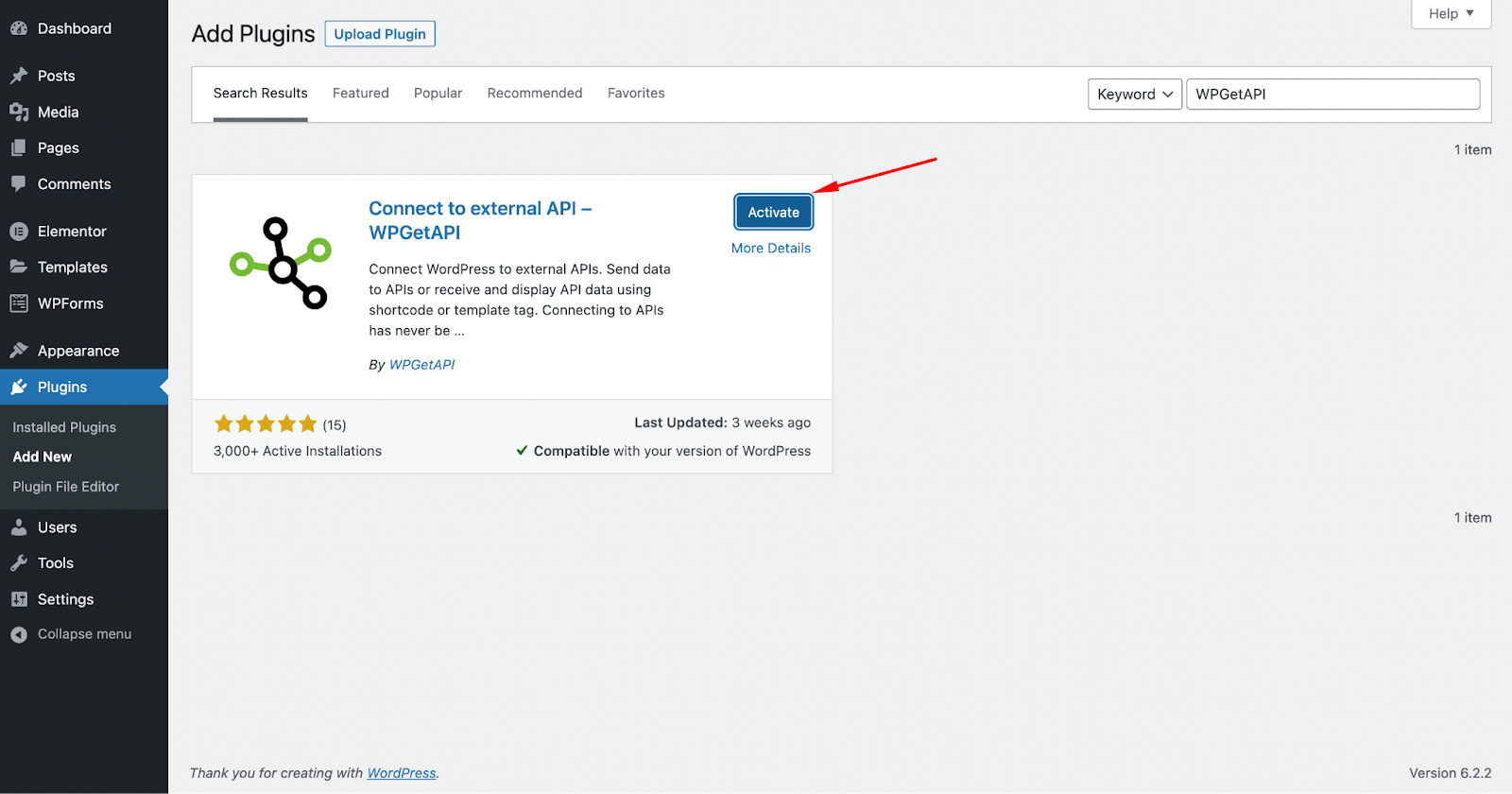Click the Tools wrench icon

[19, 563]
